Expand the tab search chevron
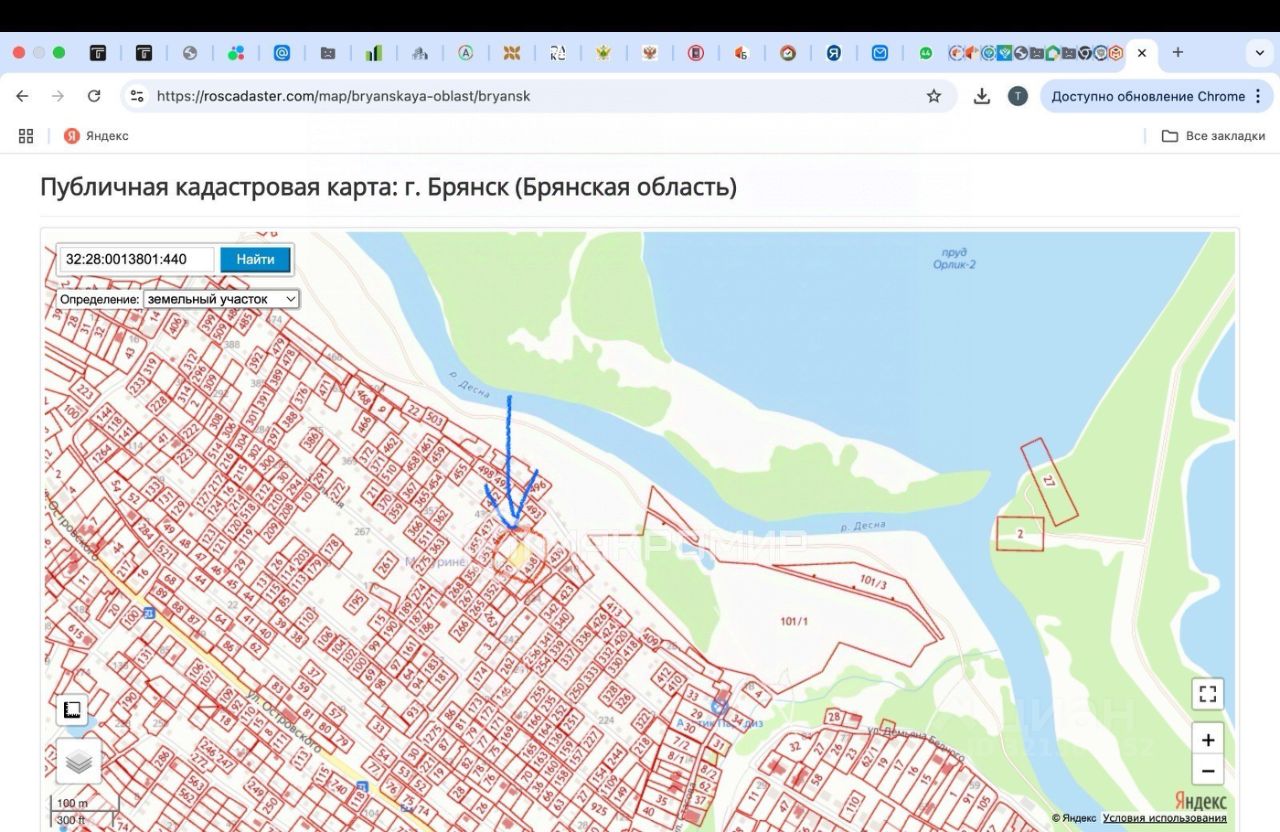The width and height of the screenshot is (1280, 832). click(x=1259, y=53)
